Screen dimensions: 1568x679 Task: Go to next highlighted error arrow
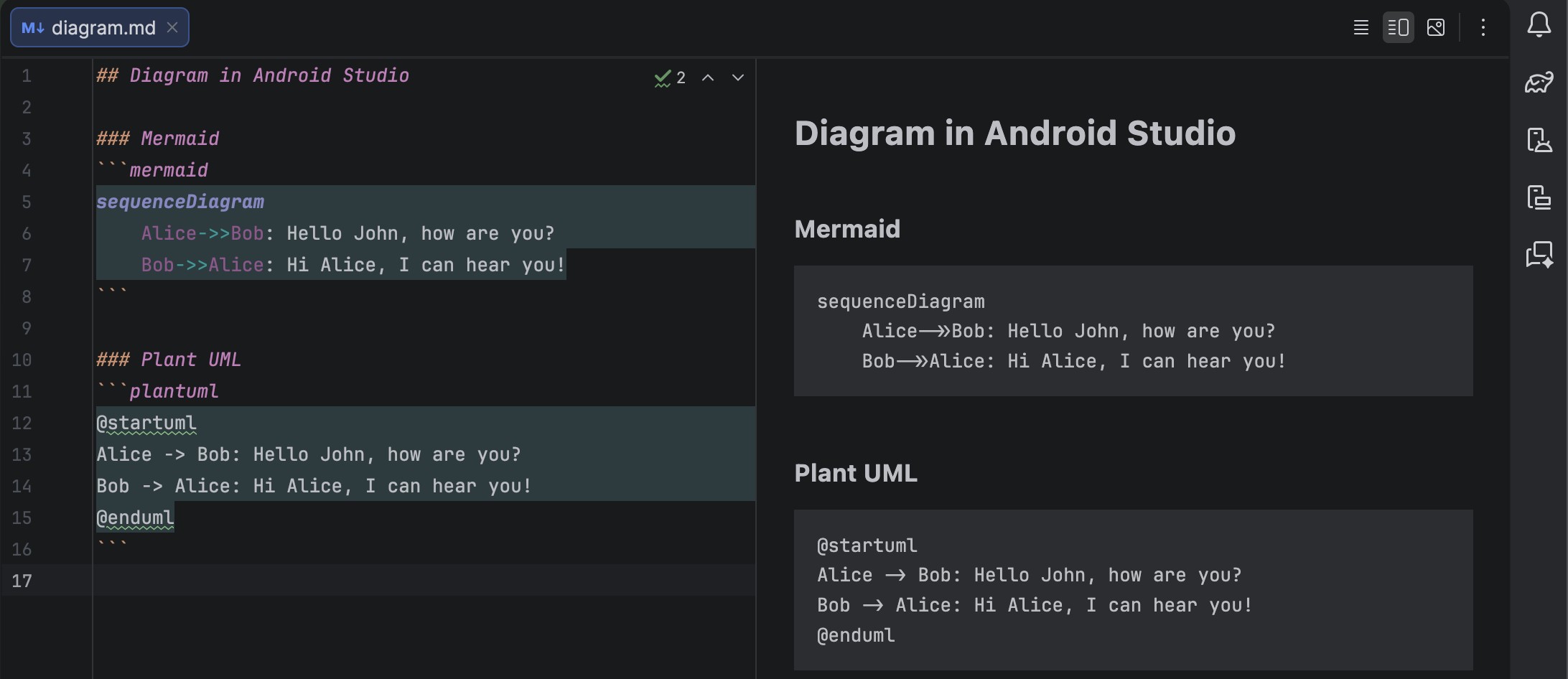pos(738,78)
